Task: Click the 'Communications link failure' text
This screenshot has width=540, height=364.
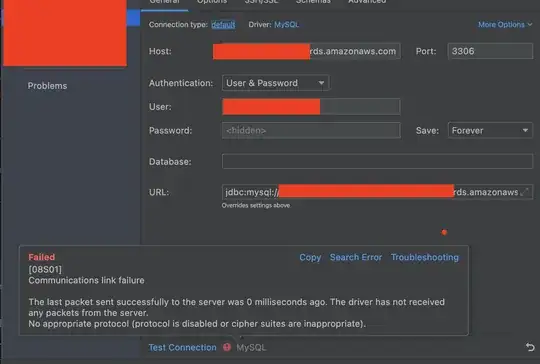Action: pos(86,280)
